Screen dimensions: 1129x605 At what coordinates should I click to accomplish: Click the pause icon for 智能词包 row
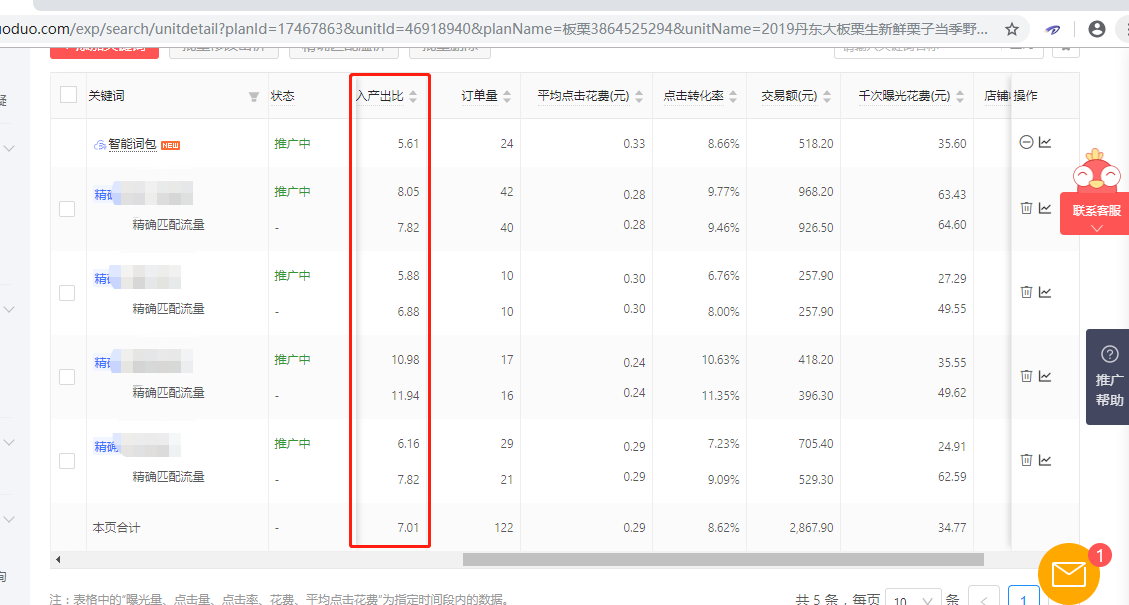(1027, 143)
